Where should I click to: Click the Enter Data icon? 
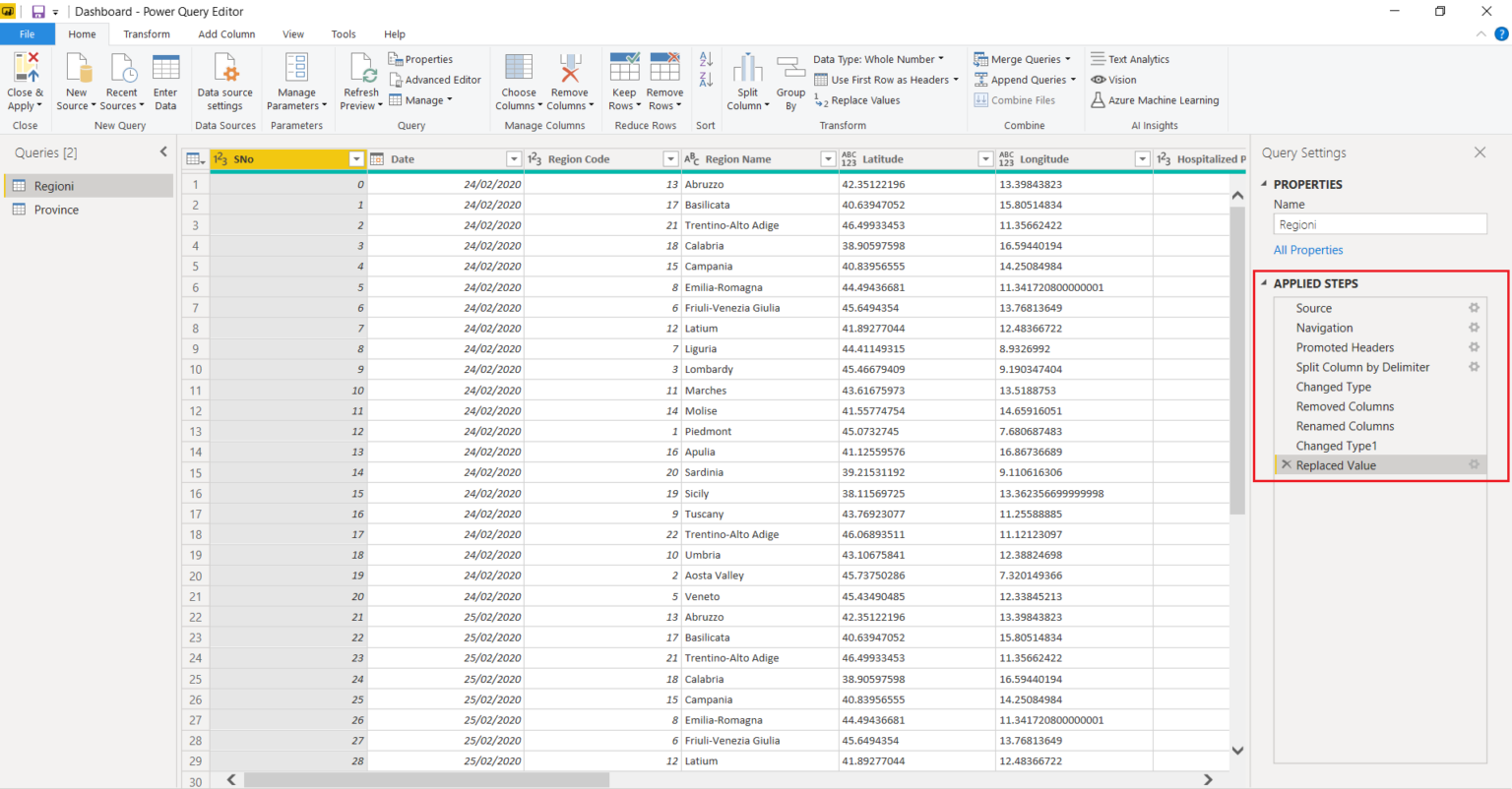pos(165,68)
